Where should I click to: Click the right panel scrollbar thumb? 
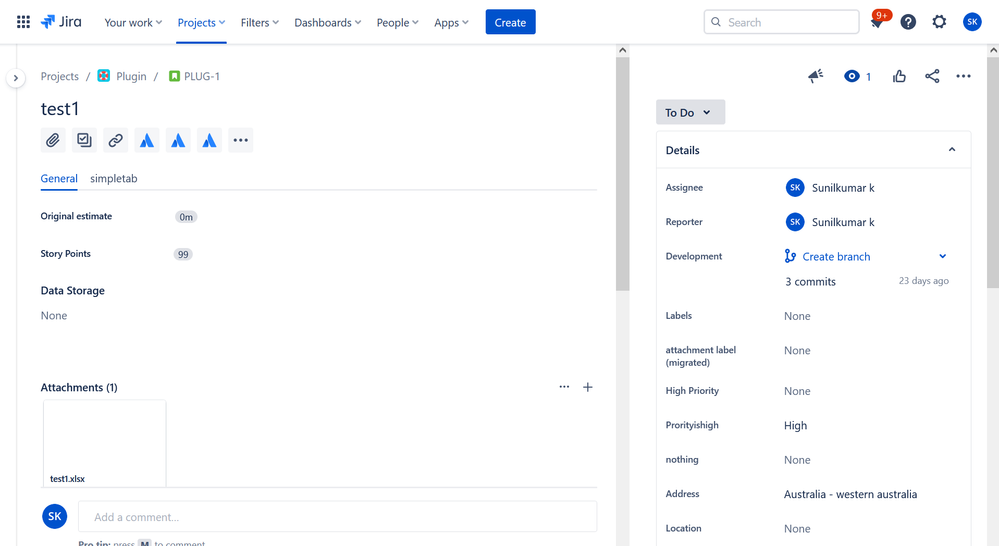click(x=993, y=172)
